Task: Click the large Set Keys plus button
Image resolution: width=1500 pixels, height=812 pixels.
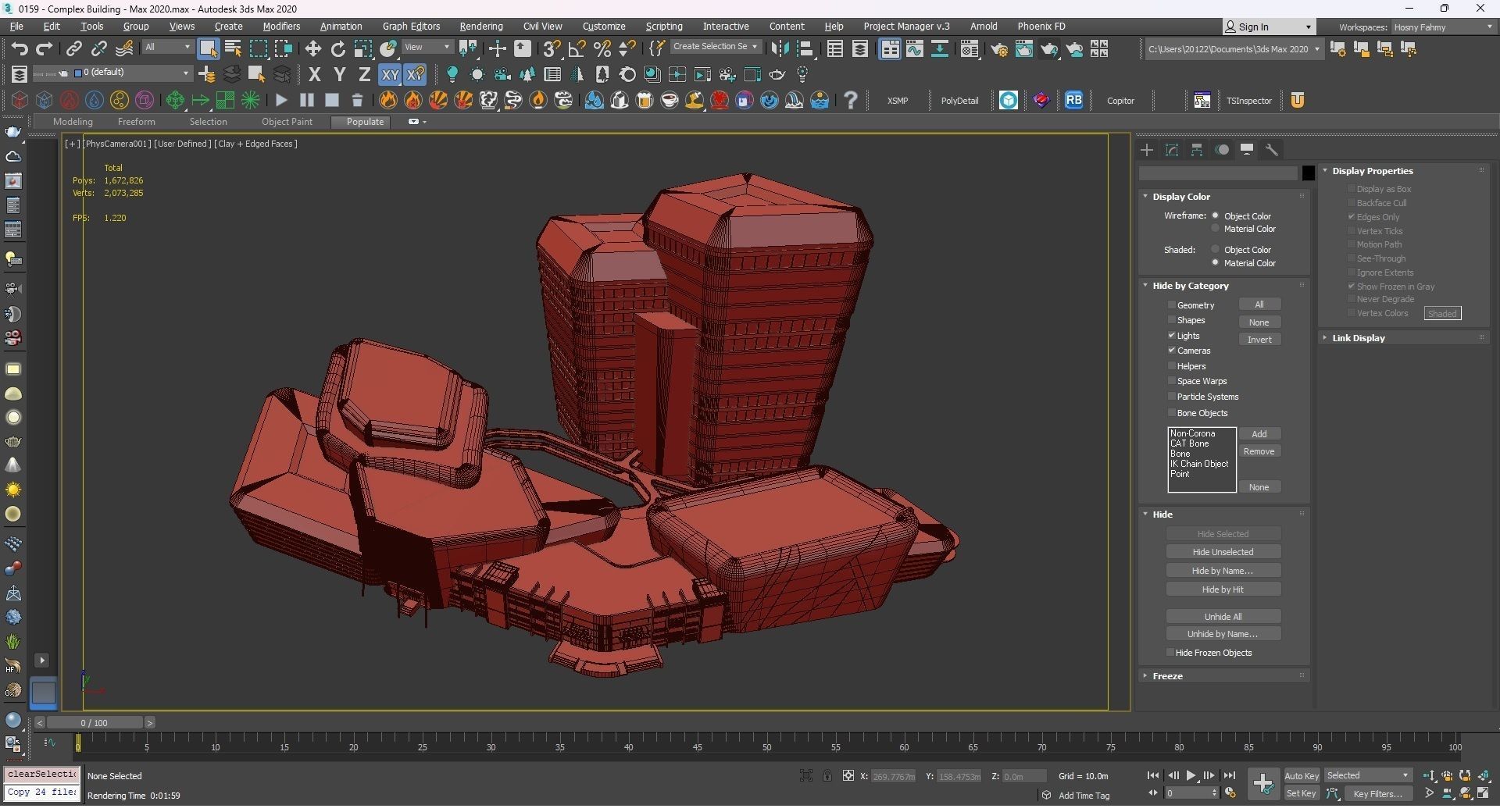Action: pyautogui.click(x=1262, y=783)
